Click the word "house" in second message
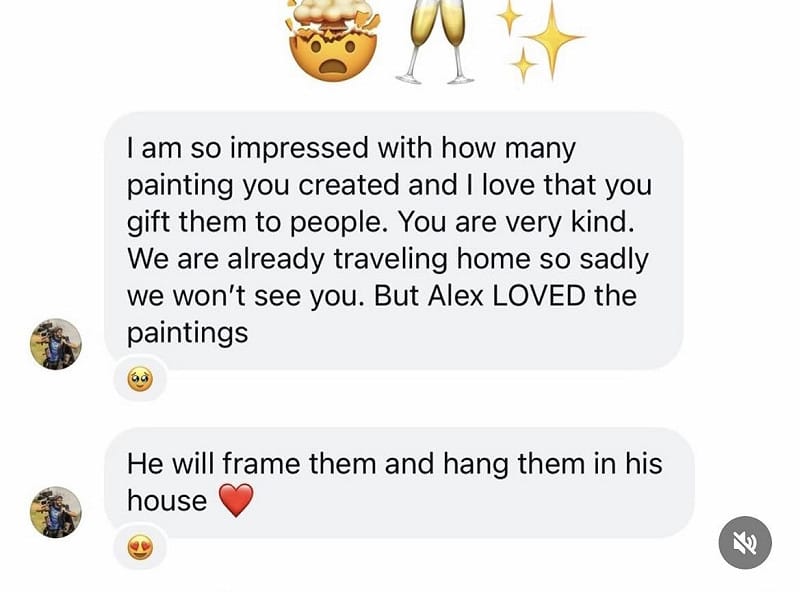Screen dimensions: 800x592 click(x=167, y=500)
